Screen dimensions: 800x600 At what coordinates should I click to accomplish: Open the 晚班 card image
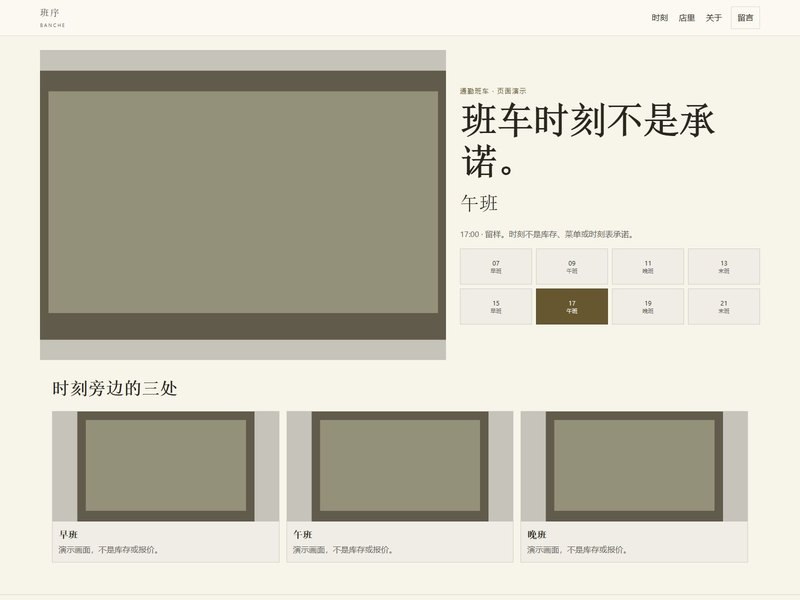point(634,466)
